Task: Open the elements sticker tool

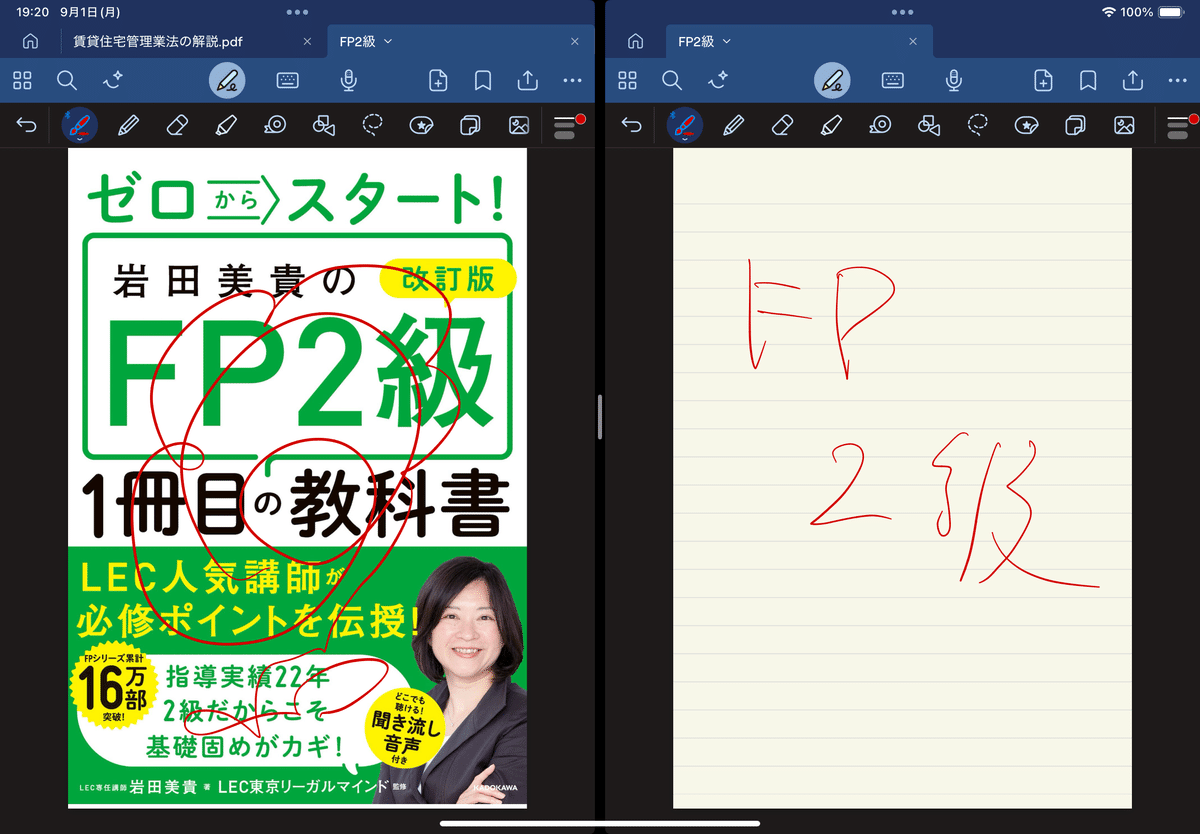Action: [421, 125]
